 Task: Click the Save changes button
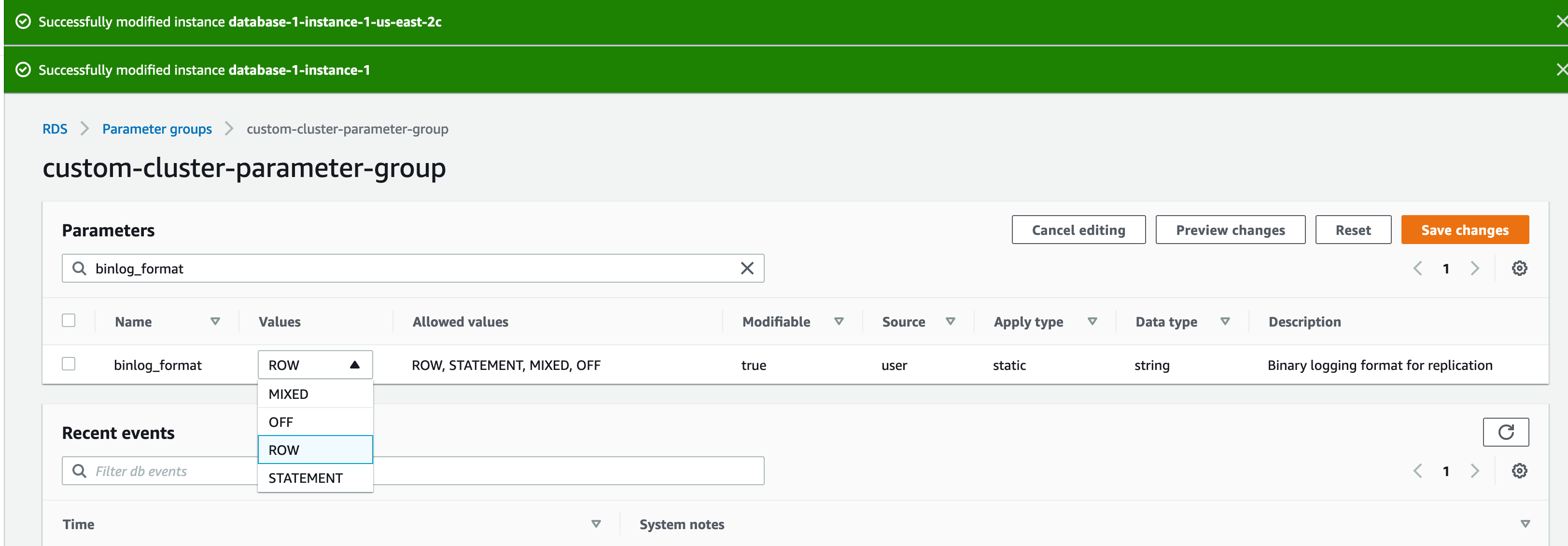(1464, 230)
